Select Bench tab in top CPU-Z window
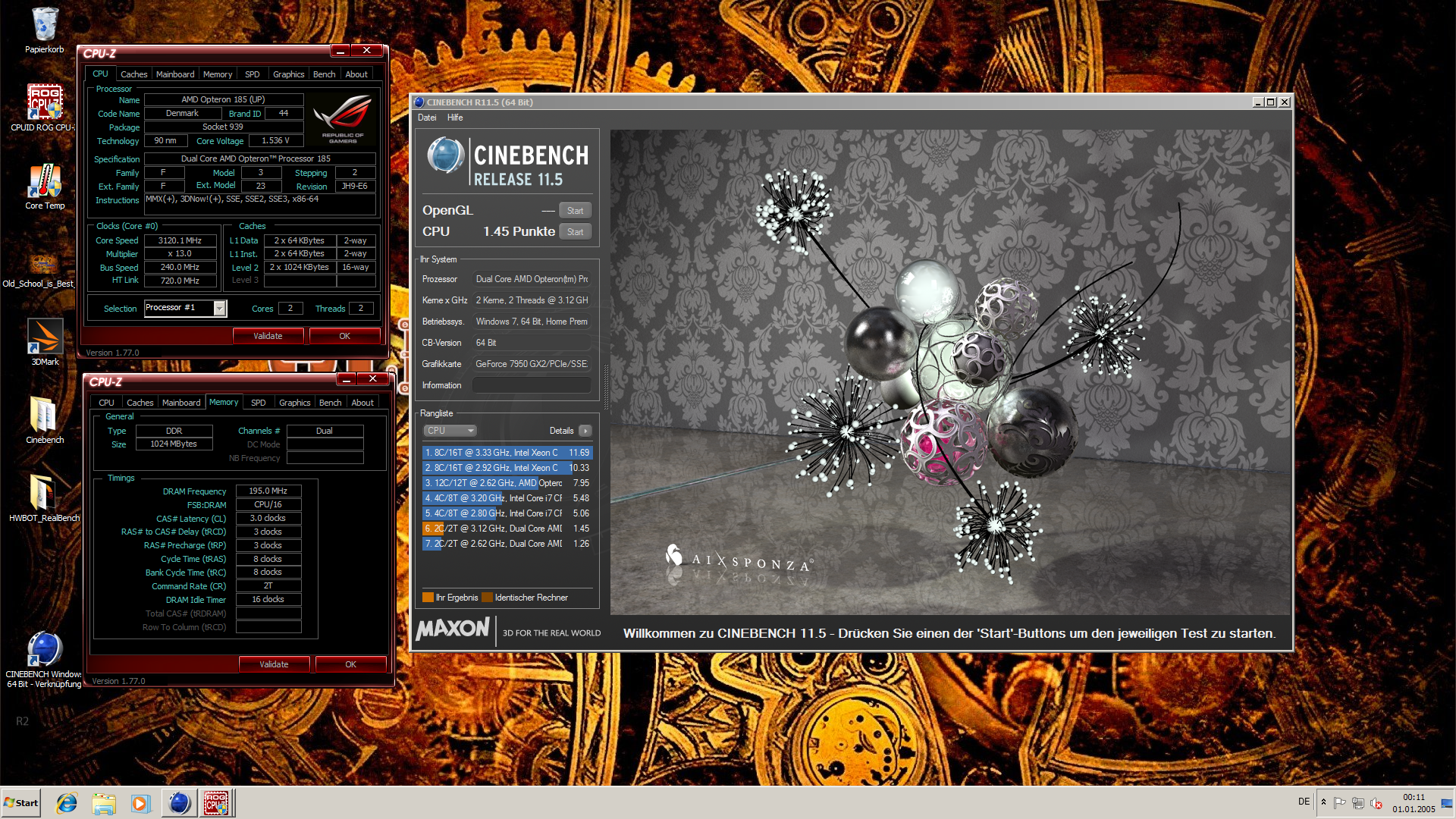The width and height of the screenshot is (1456, 819). tap(325, 74)
